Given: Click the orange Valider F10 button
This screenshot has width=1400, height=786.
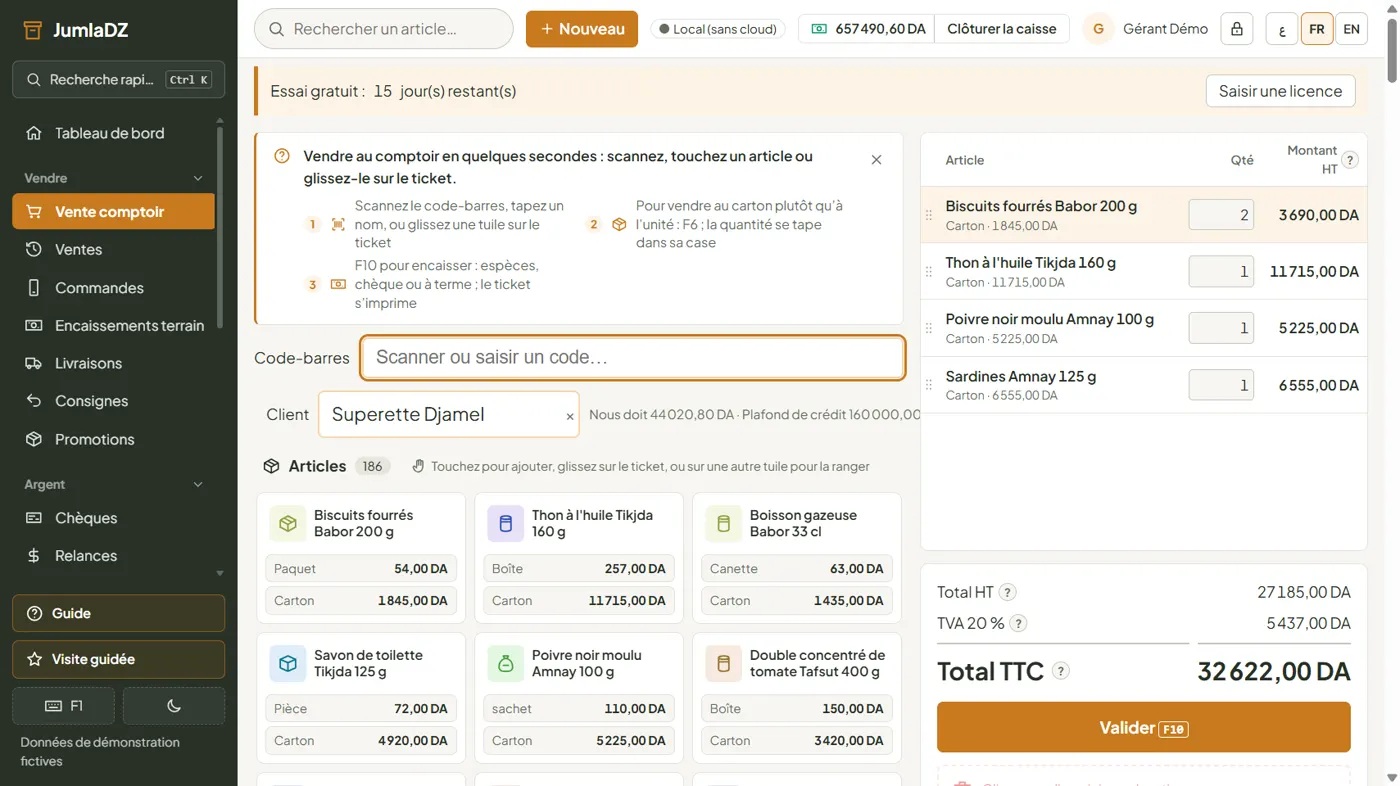Looking at the screenshot, I should pyautogui.click(x=1143, y=727).
